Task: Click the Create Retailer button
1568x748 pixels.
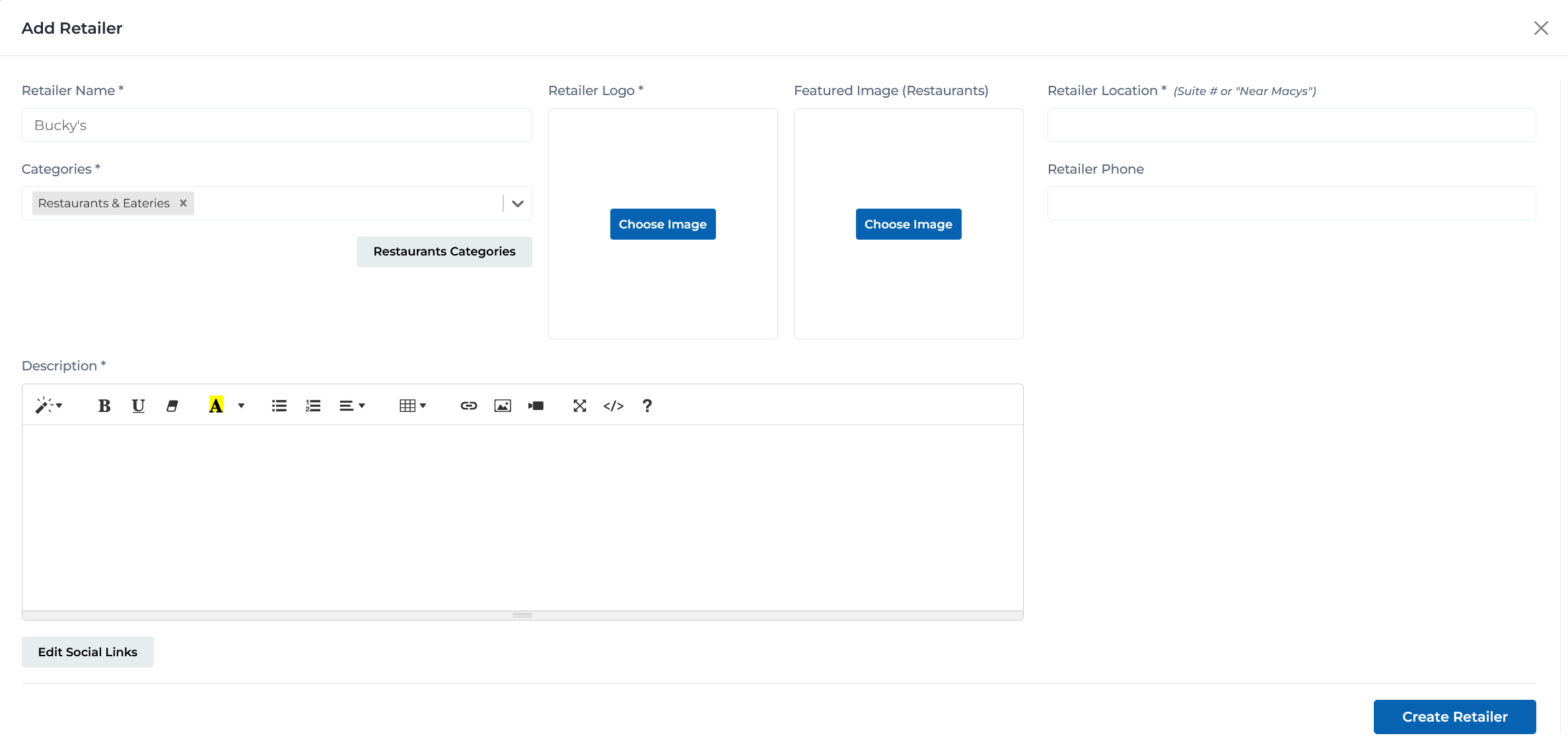Action: click(x=1454, y=716)
